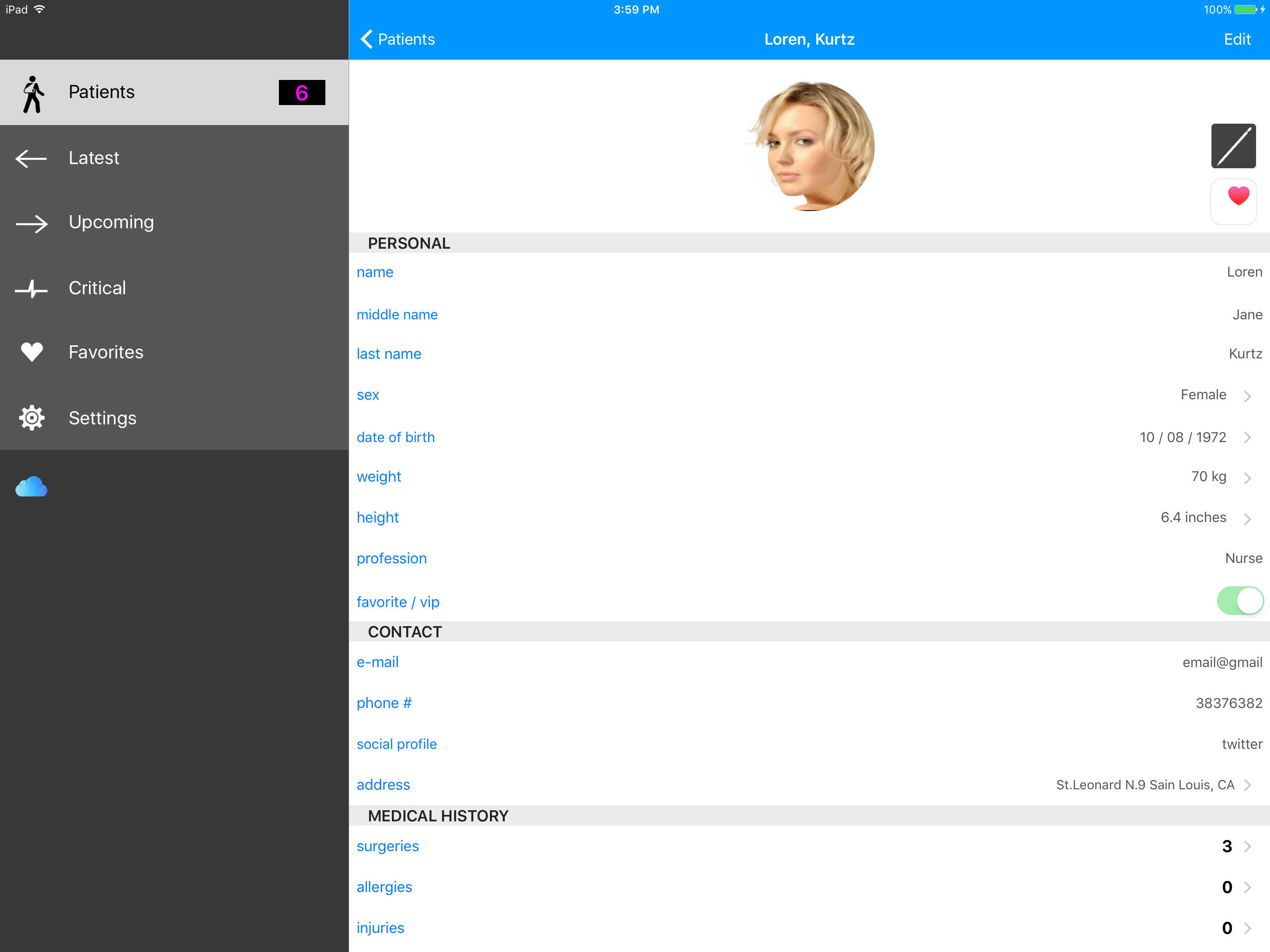Tap the 3:59 PM clock

[x=636, y=10]
